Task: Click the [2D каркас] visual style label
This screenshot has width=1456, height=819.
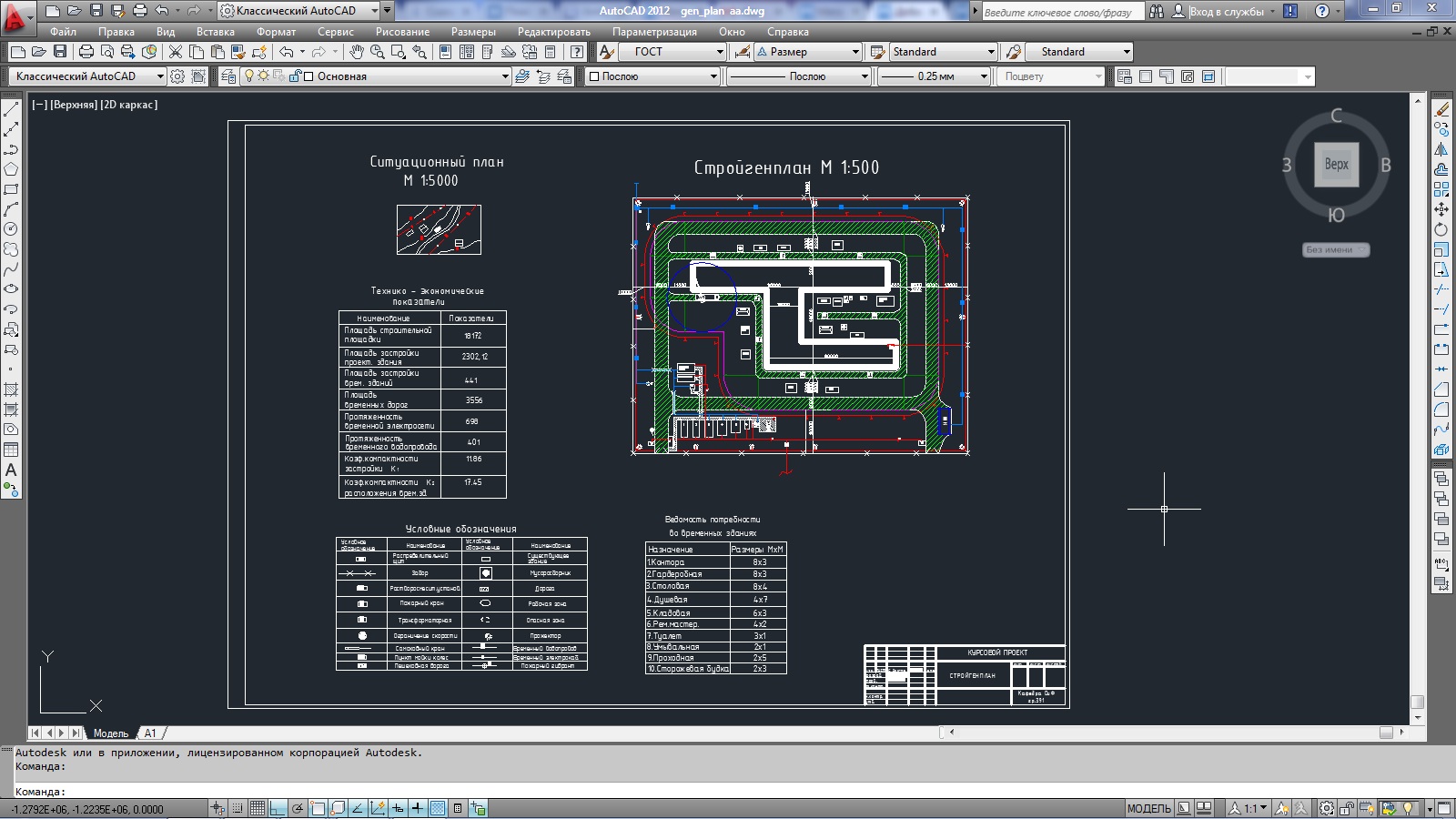Action: pyautogui.click(x=128, y=105)
